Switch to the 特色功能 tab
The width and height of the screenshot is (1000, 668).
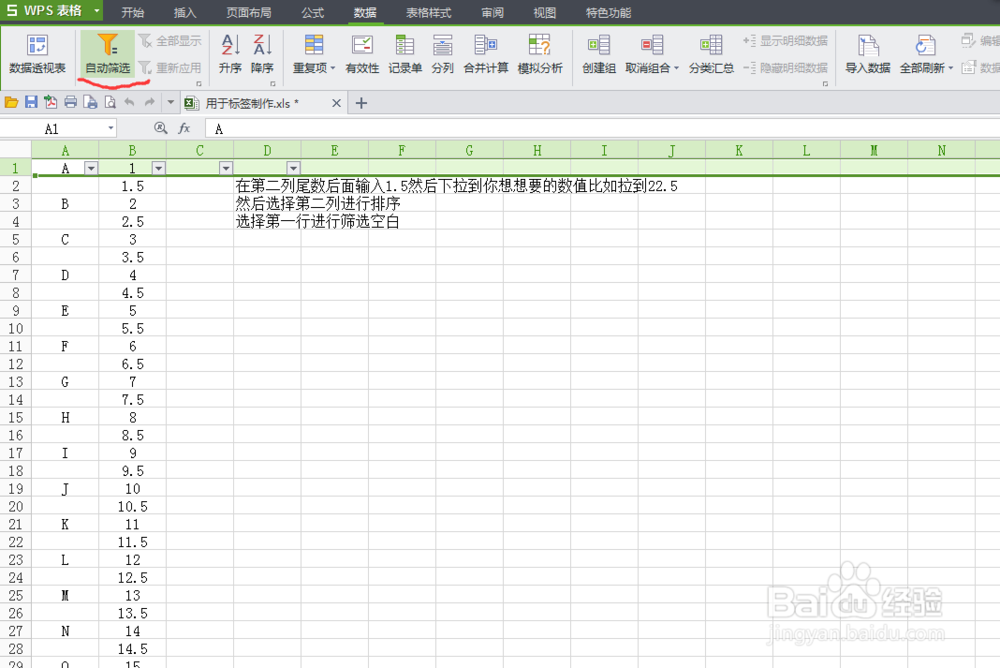(x=608, y=12)
